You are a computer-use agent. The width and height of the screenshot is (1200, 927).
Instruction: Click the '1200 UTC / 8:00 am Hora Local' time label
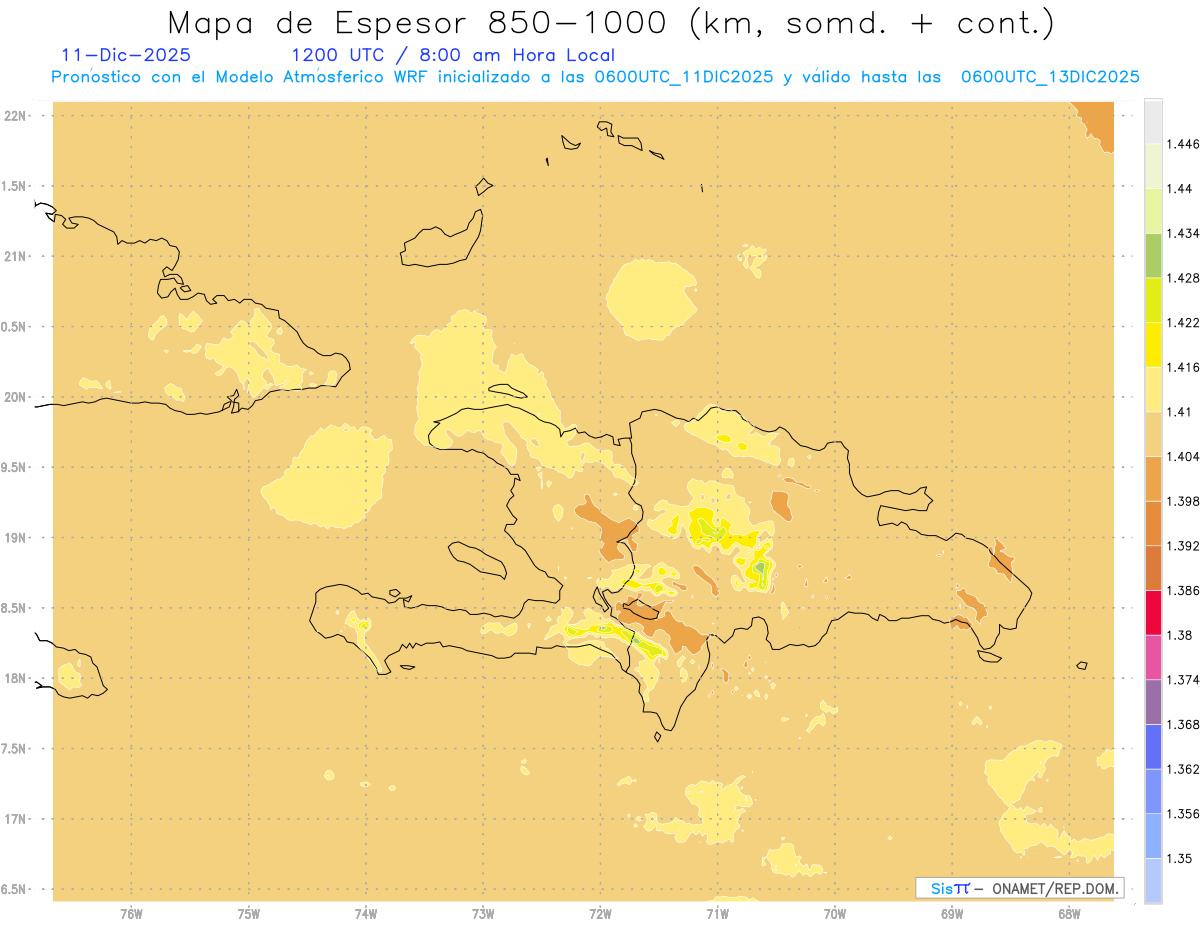[453, 56]
